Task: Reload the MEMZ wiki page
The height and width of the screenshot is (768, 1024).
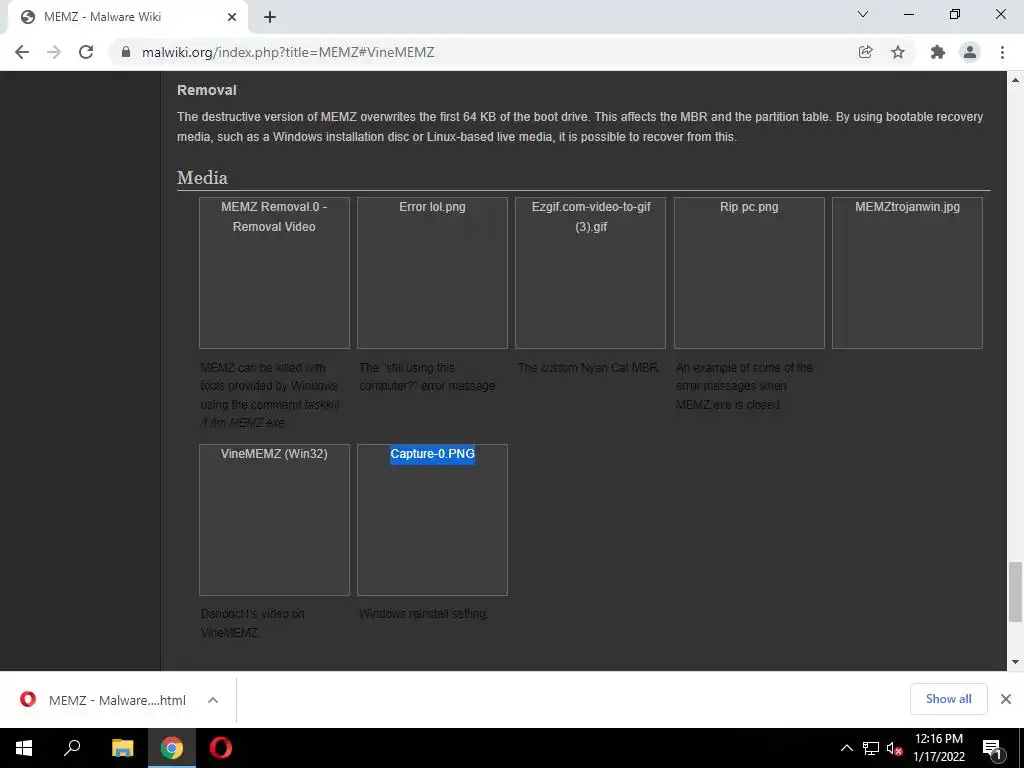Action: [86, 52]
